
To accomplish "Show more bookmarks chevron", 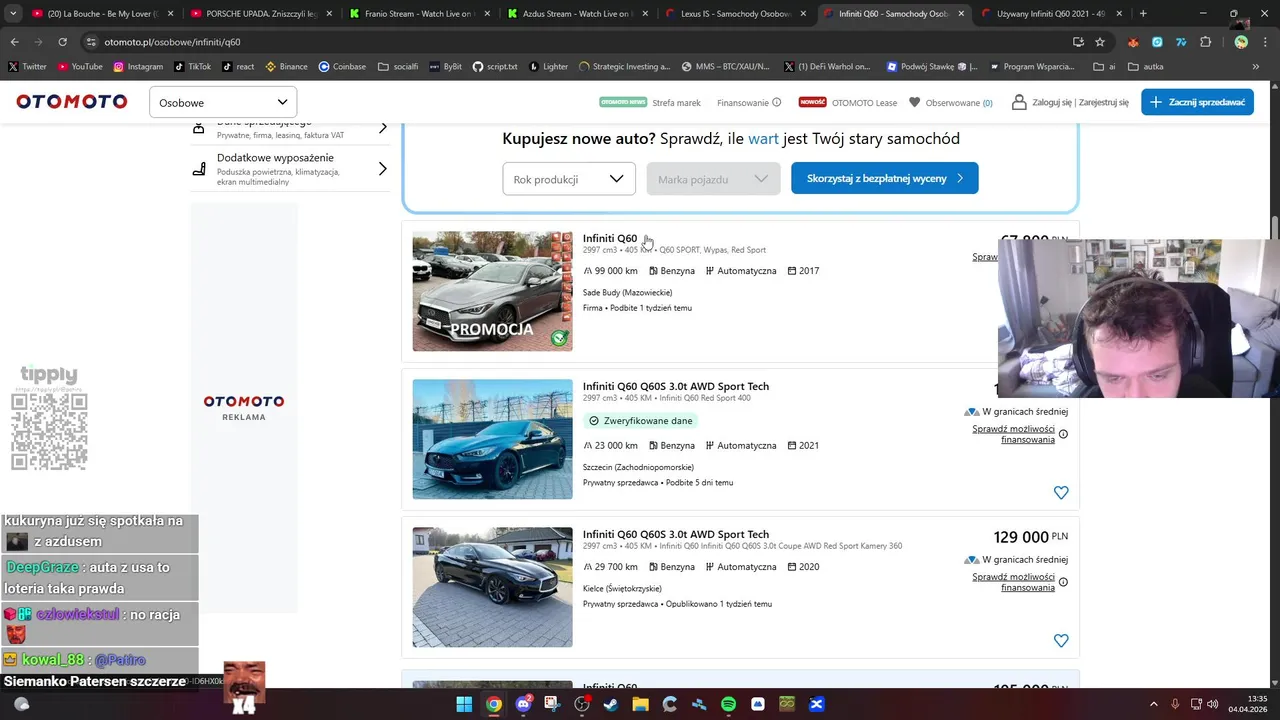I will [1256, 66].
